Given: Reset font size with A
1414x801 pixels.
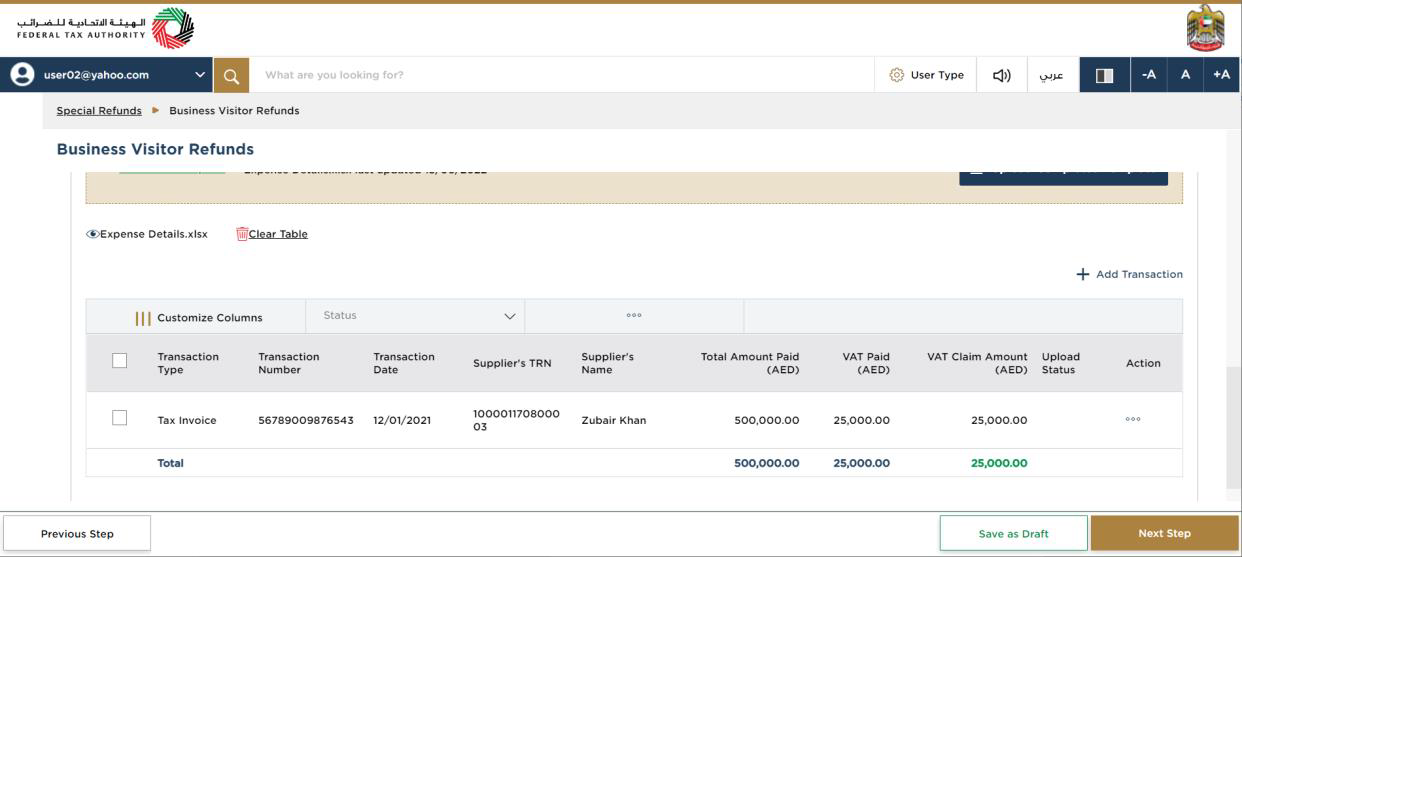Looking at the screenshot, I should (1185, 75).
